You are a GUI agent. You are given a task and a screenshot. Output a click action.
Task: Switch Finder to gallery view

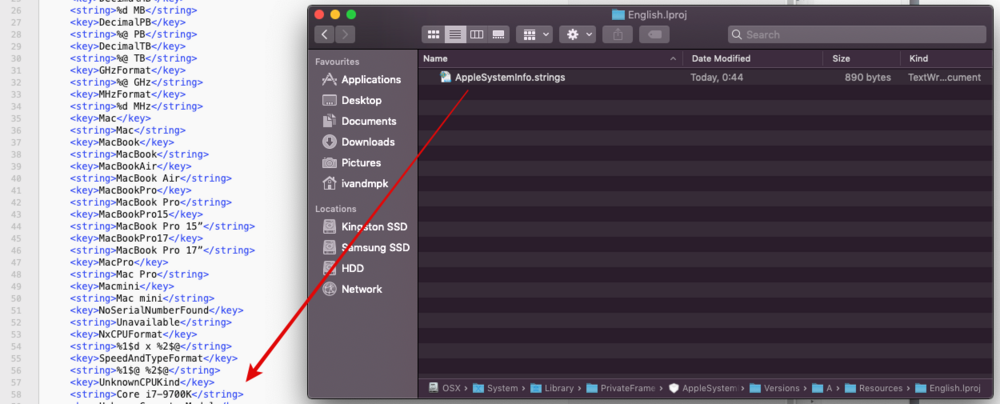point(499,34)
